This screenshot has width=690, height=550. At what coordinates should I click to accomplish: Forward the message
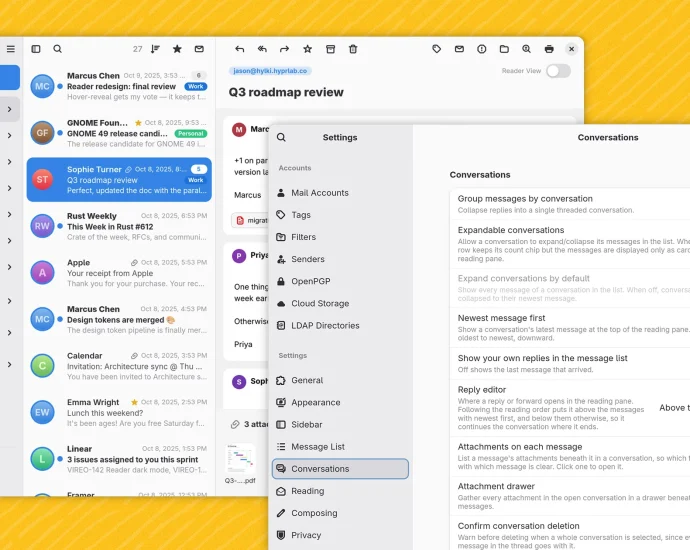tap(285, 49)
